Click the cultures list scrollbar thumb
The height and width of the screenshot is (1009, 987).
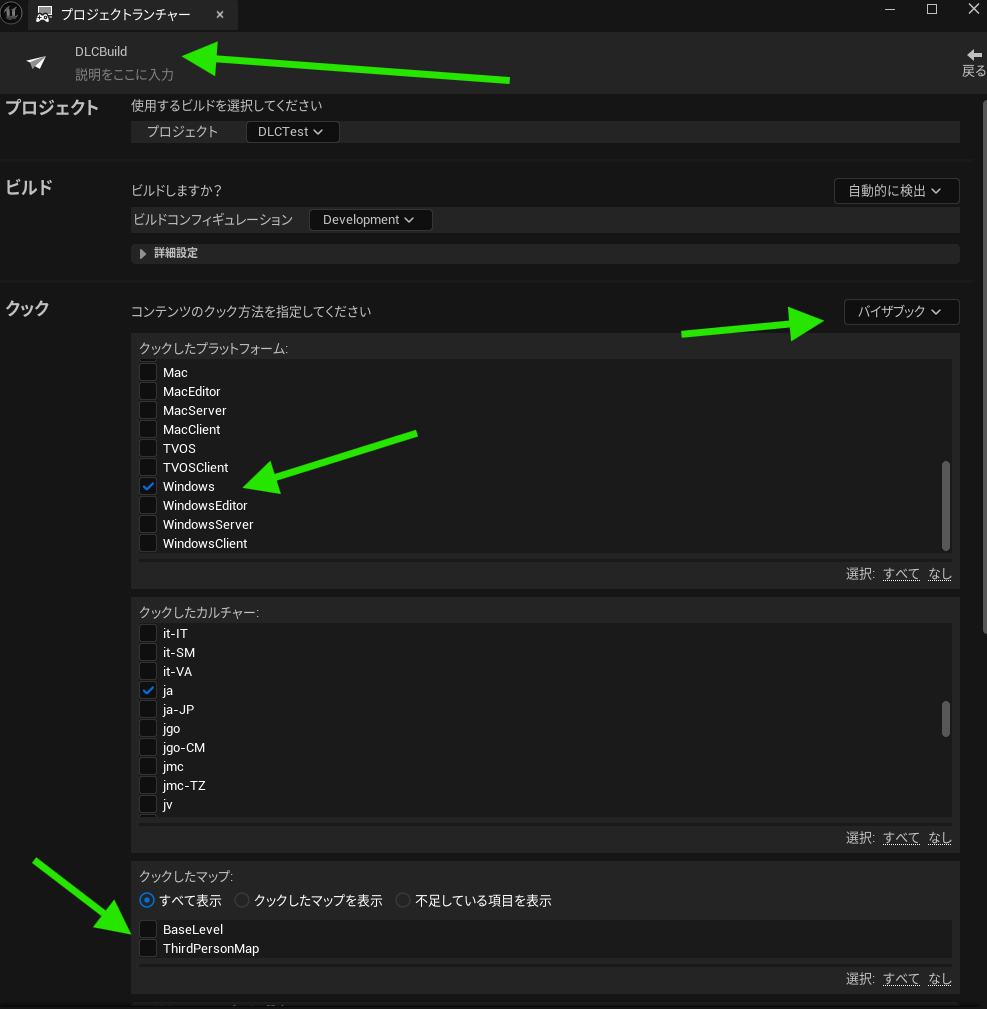click(946, 719)
